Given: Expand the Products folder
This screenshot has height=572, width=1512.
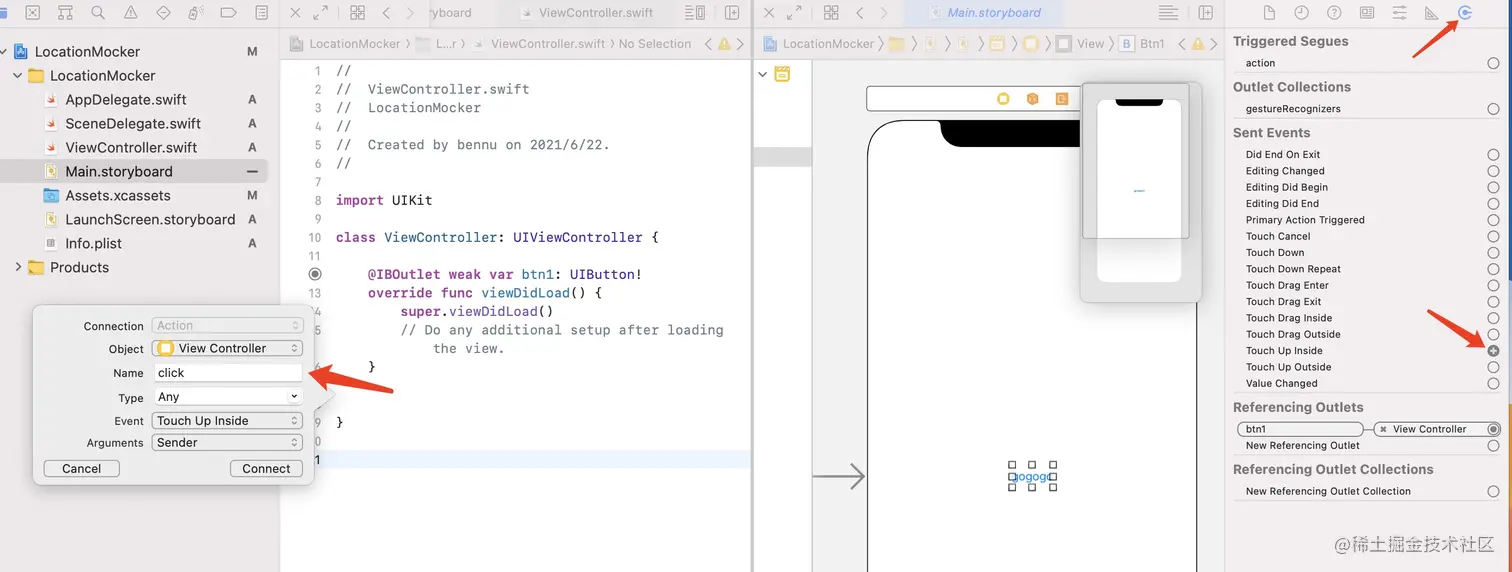Looking at the screenshot, I should [17, 267].
